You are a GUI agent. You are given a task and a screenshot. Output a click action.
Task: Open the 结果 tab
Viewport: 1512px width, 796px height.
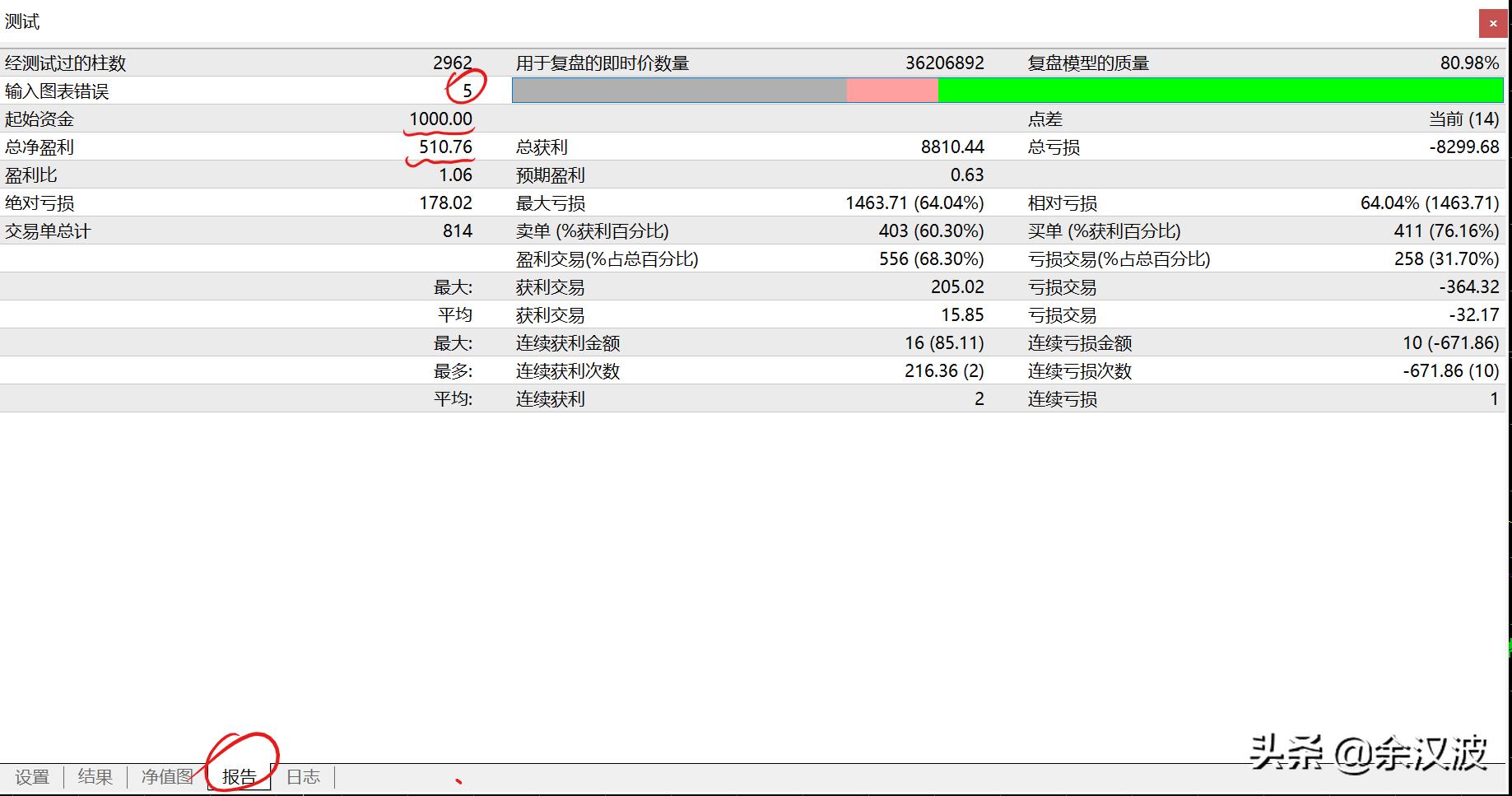[x=95, y=775]
